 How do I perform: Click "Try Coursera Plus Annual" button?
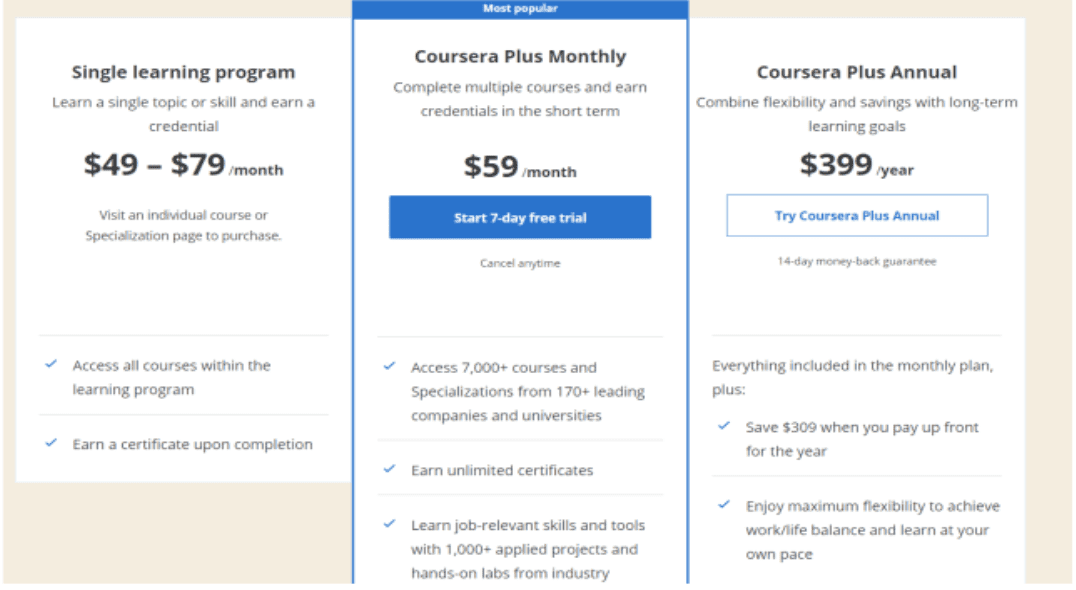pos(857,215)
